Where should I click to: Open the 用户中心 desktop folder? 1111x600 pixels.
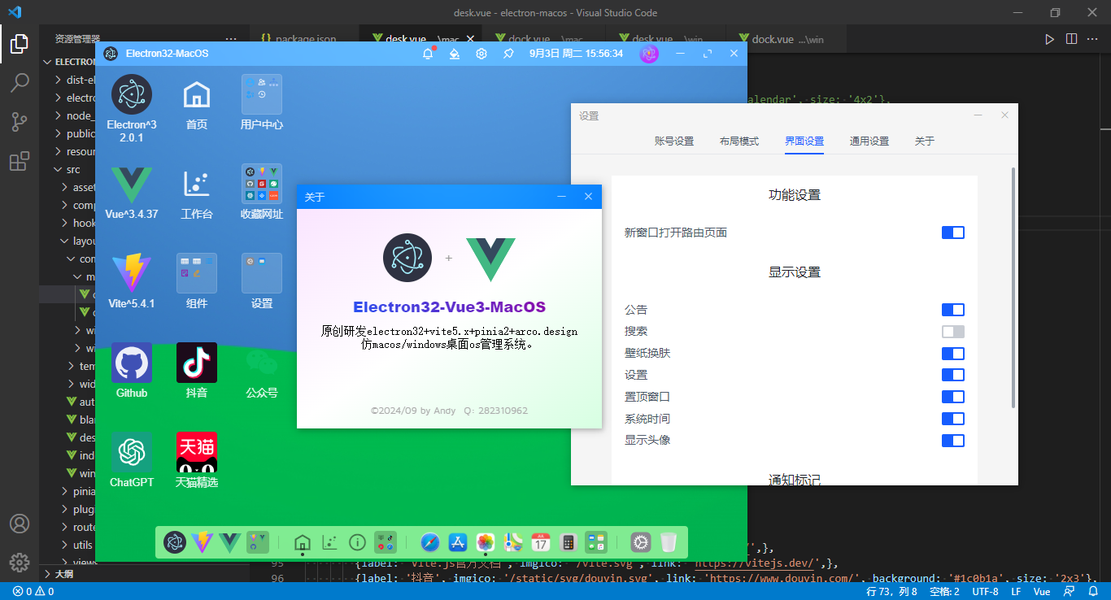[261, 103]
